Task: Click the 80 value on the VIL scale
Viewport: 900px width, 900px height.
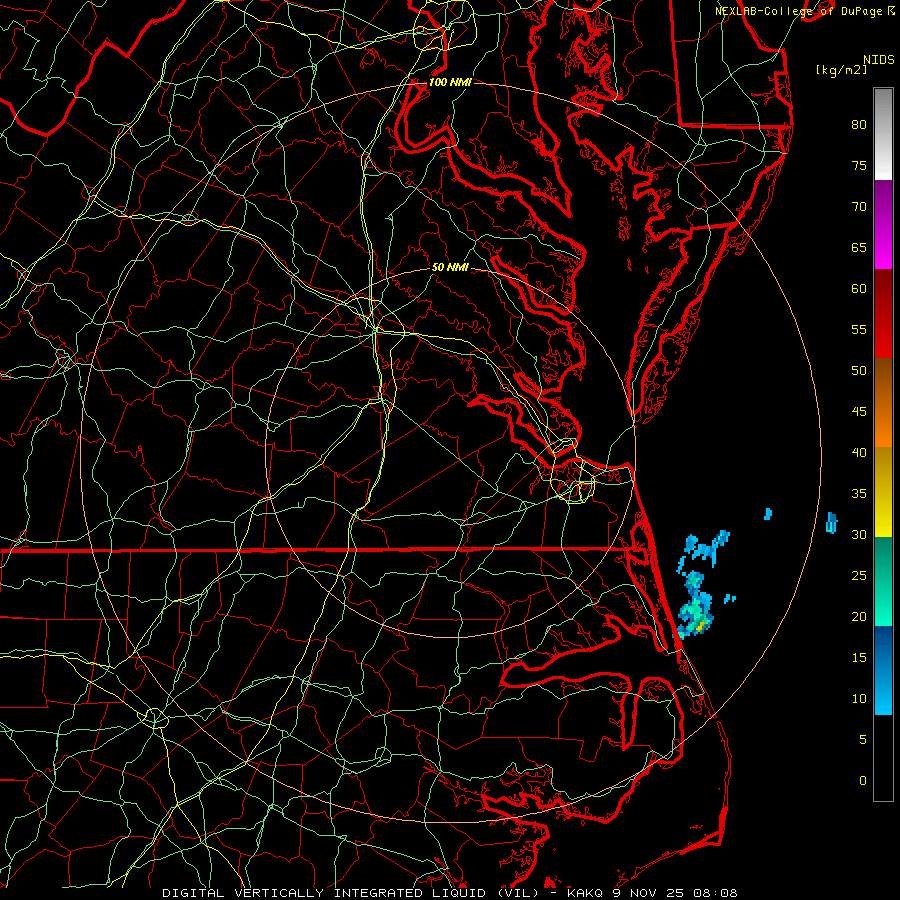Action: point(859,125)
